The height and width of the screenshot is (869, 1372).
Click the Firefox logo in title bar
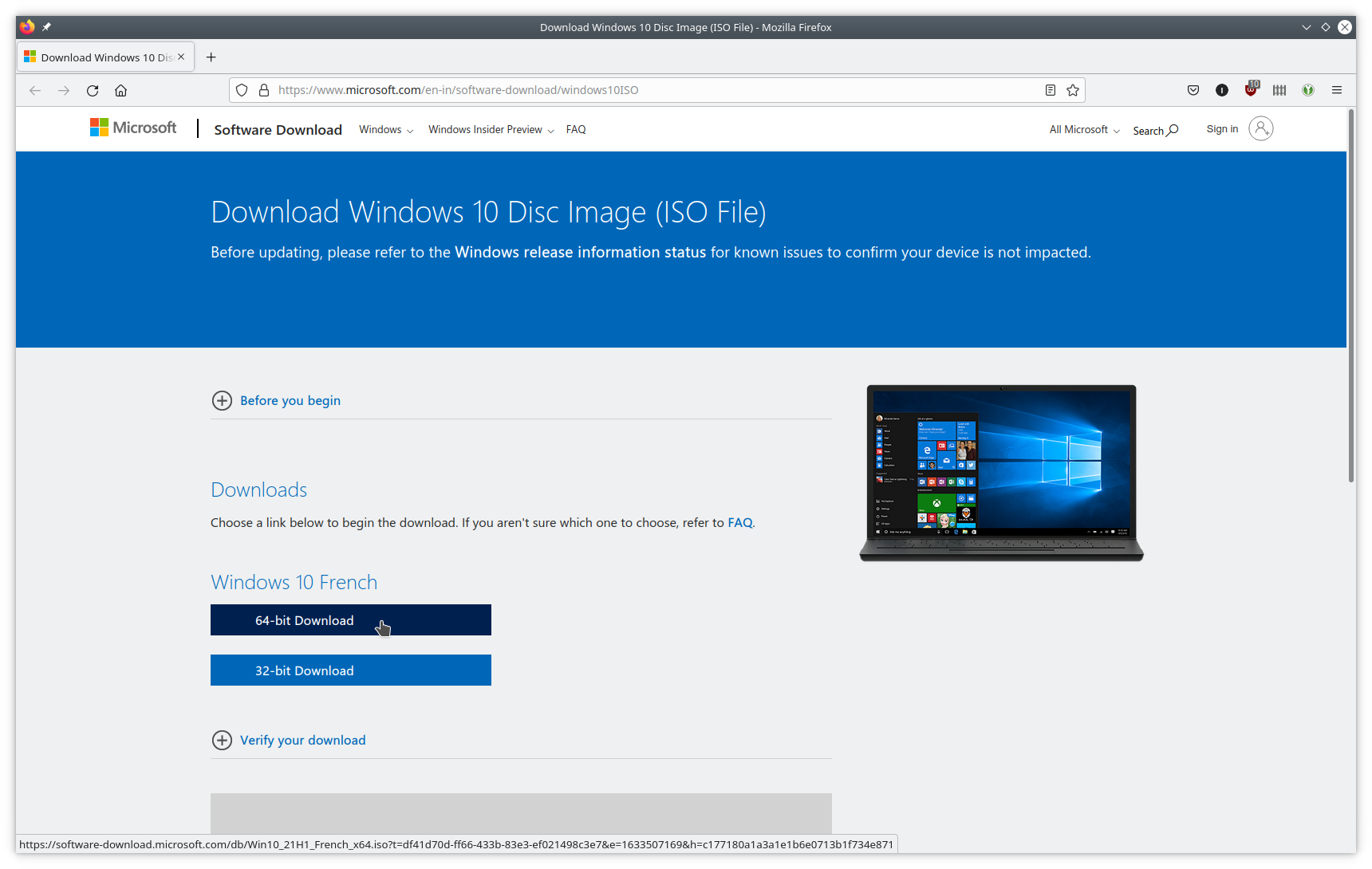pos(27,27)
